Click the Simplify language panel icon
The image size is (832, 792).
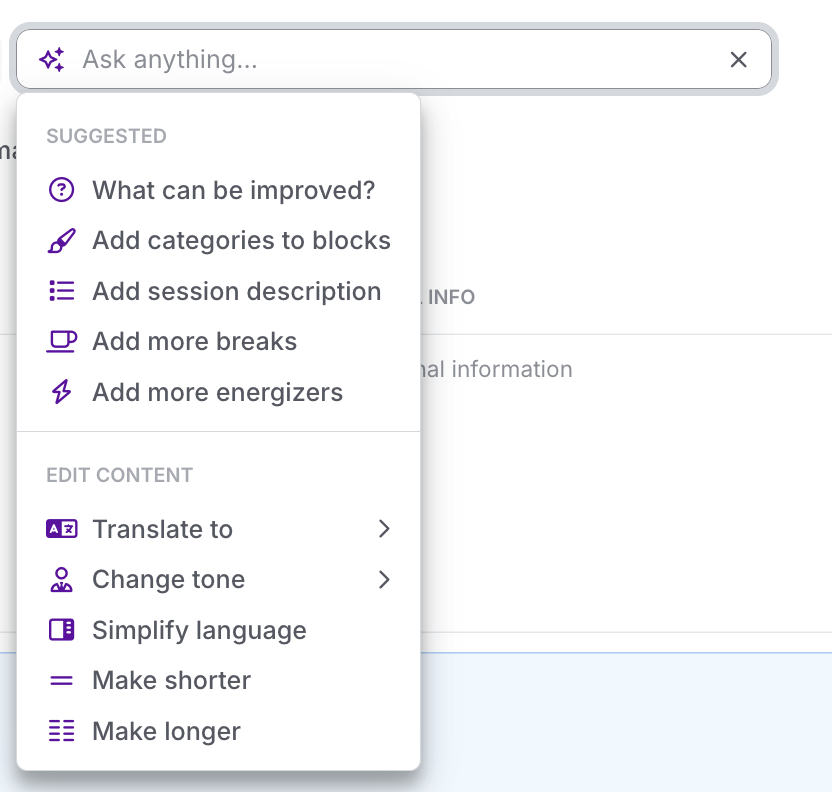[62, 630]
